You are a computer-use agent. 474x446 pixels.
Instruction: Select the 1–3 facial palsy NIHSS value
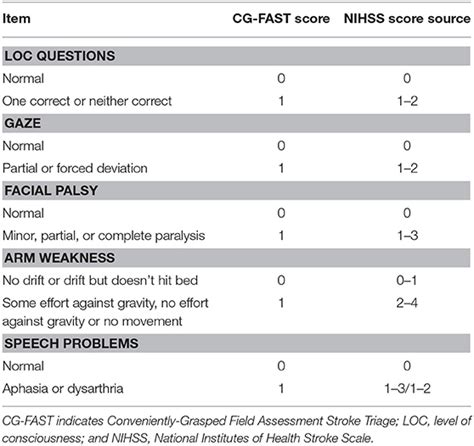(407, 236)
